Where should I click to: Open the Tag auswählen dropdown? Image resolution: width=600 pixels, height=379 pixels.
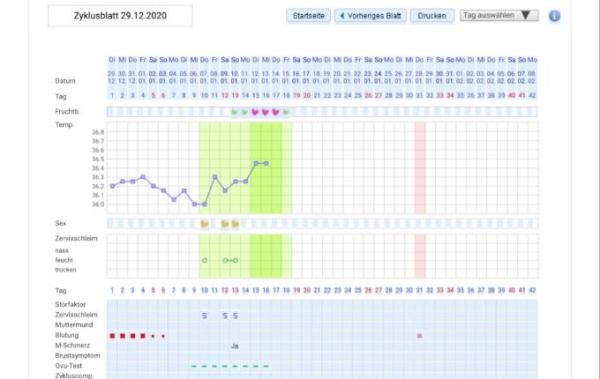(x=499, y=15)
